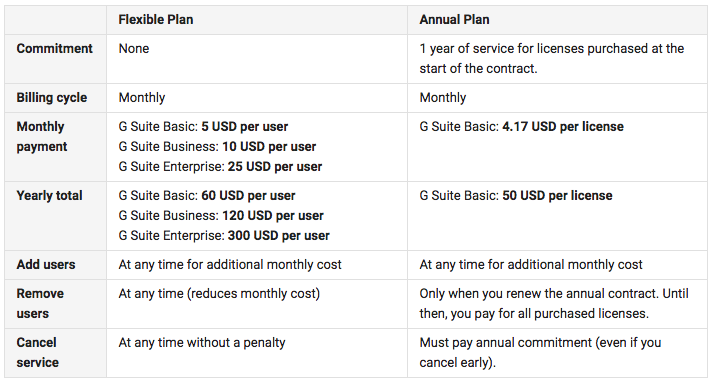The height and width of the screenshot is (388, 717).
Task: Click G Suite Business 120 USD per user
Action: point(221,216)
